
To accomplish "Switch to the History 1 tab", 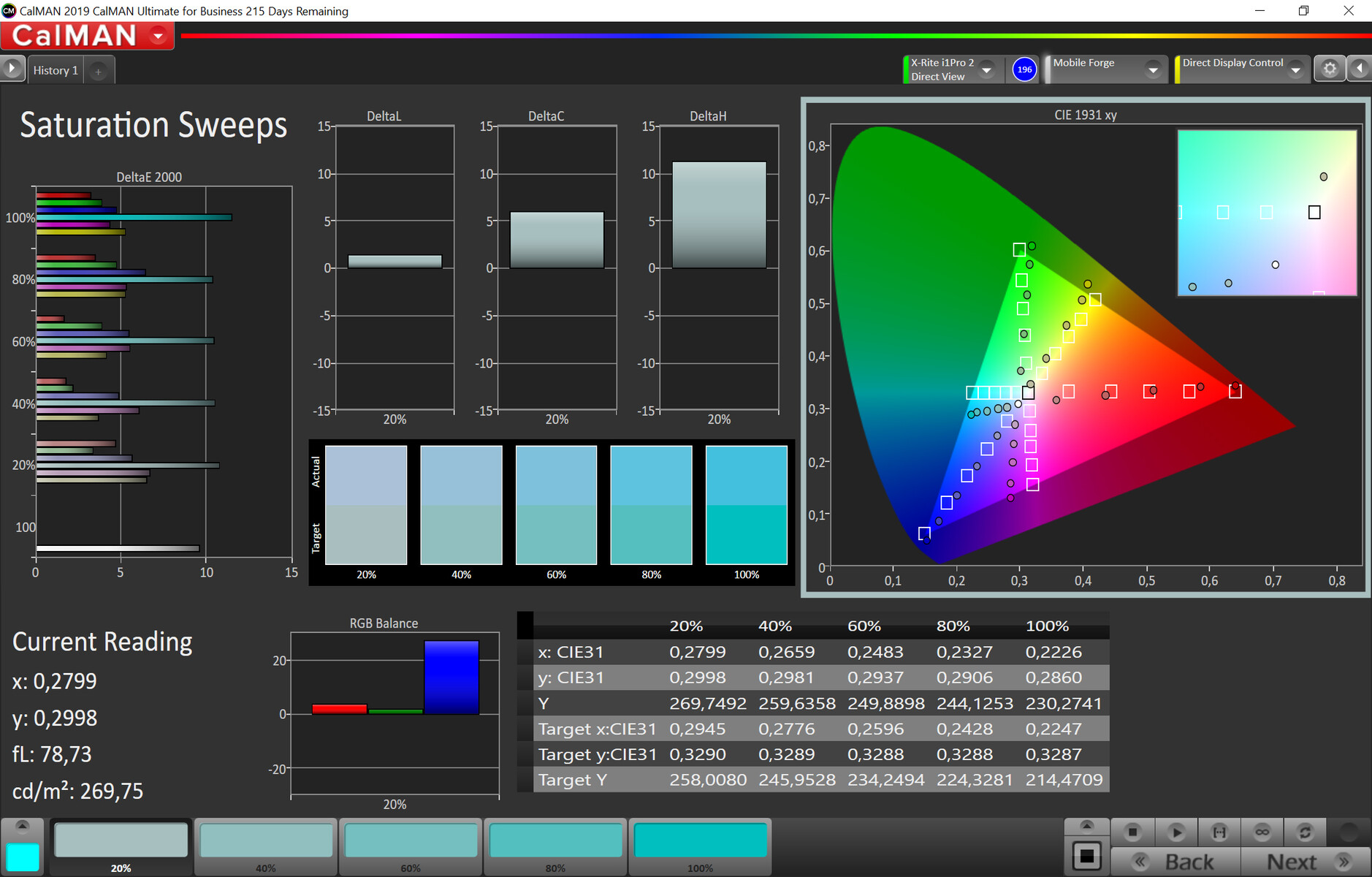I will 56,71.
